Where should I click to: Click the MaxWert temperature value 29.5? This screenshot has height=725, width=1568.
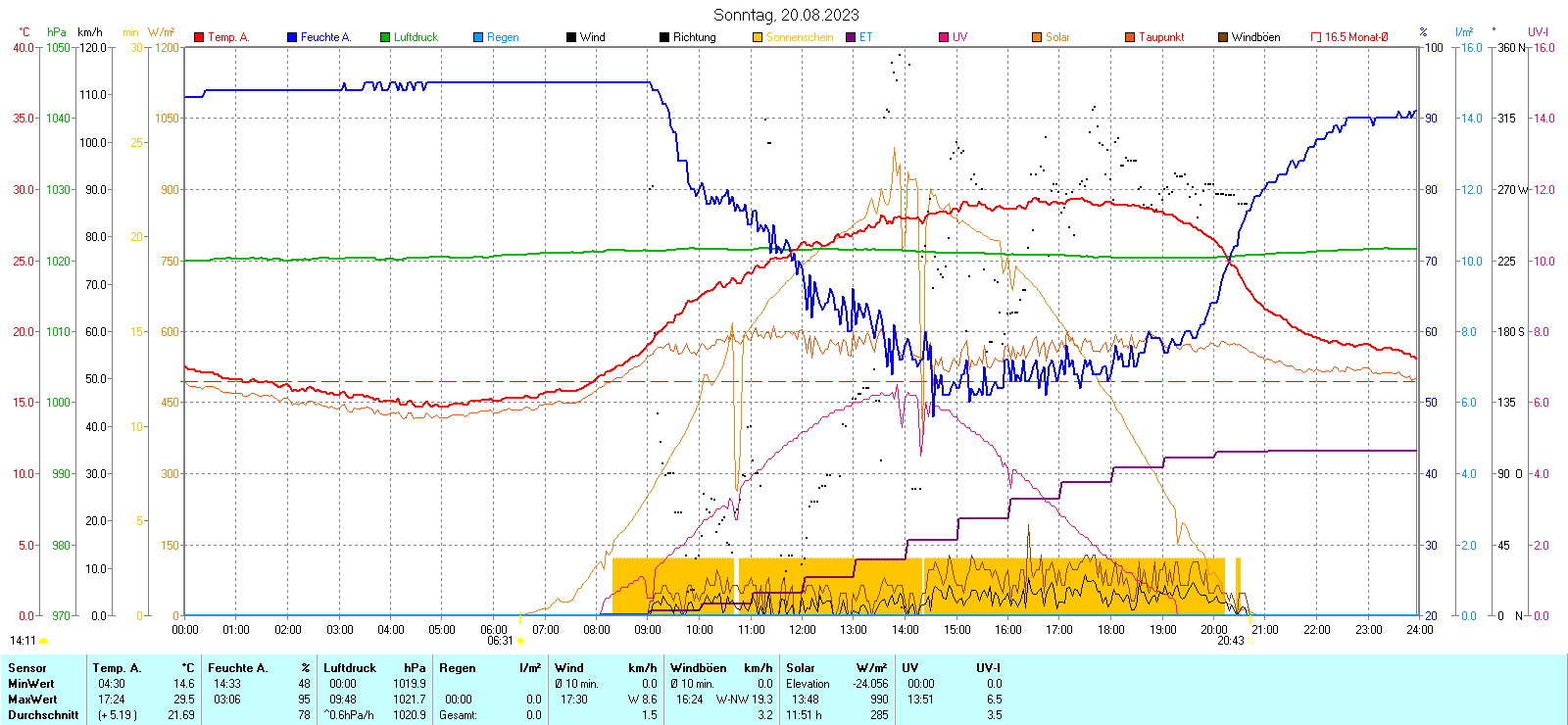(x=183, y=700)
